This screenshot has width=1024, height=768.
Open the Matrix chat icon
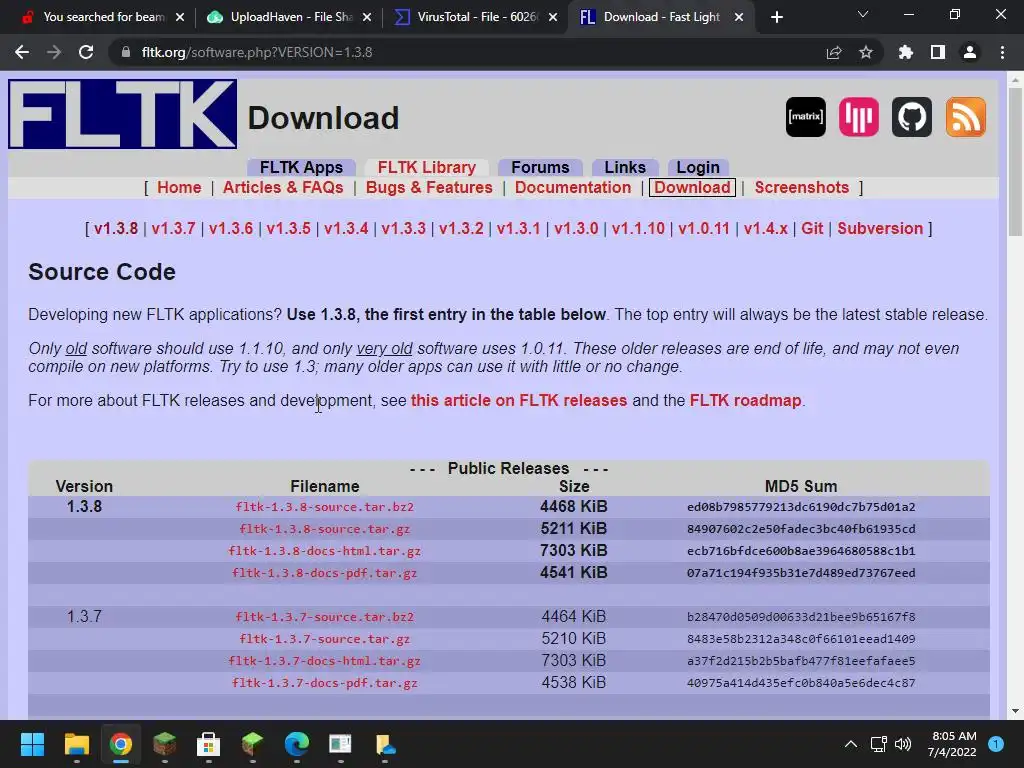[x=805, y=117]
